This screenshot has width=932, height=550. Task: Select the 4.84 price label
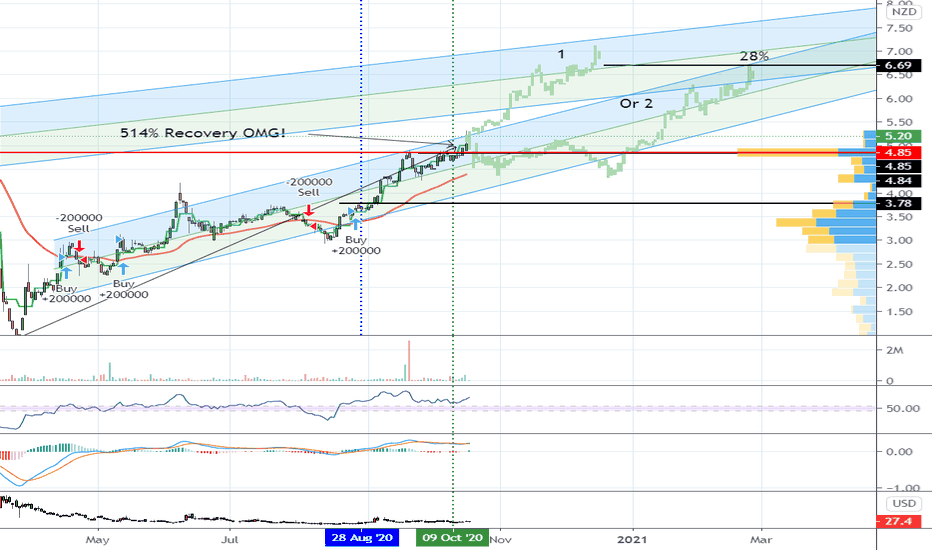(899, 181)
